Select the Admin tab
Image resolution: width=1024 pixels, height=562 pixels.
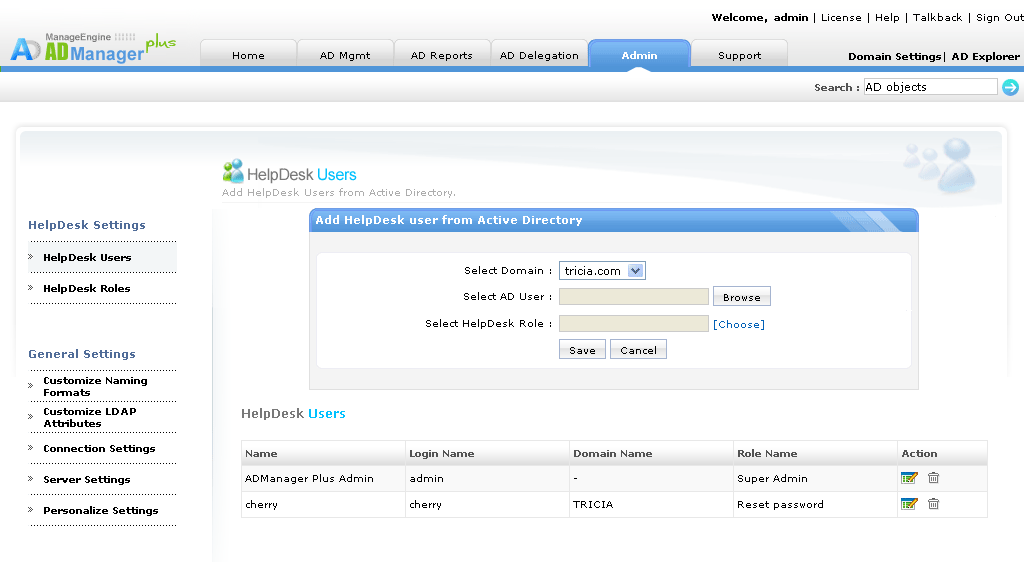point(639,55)
